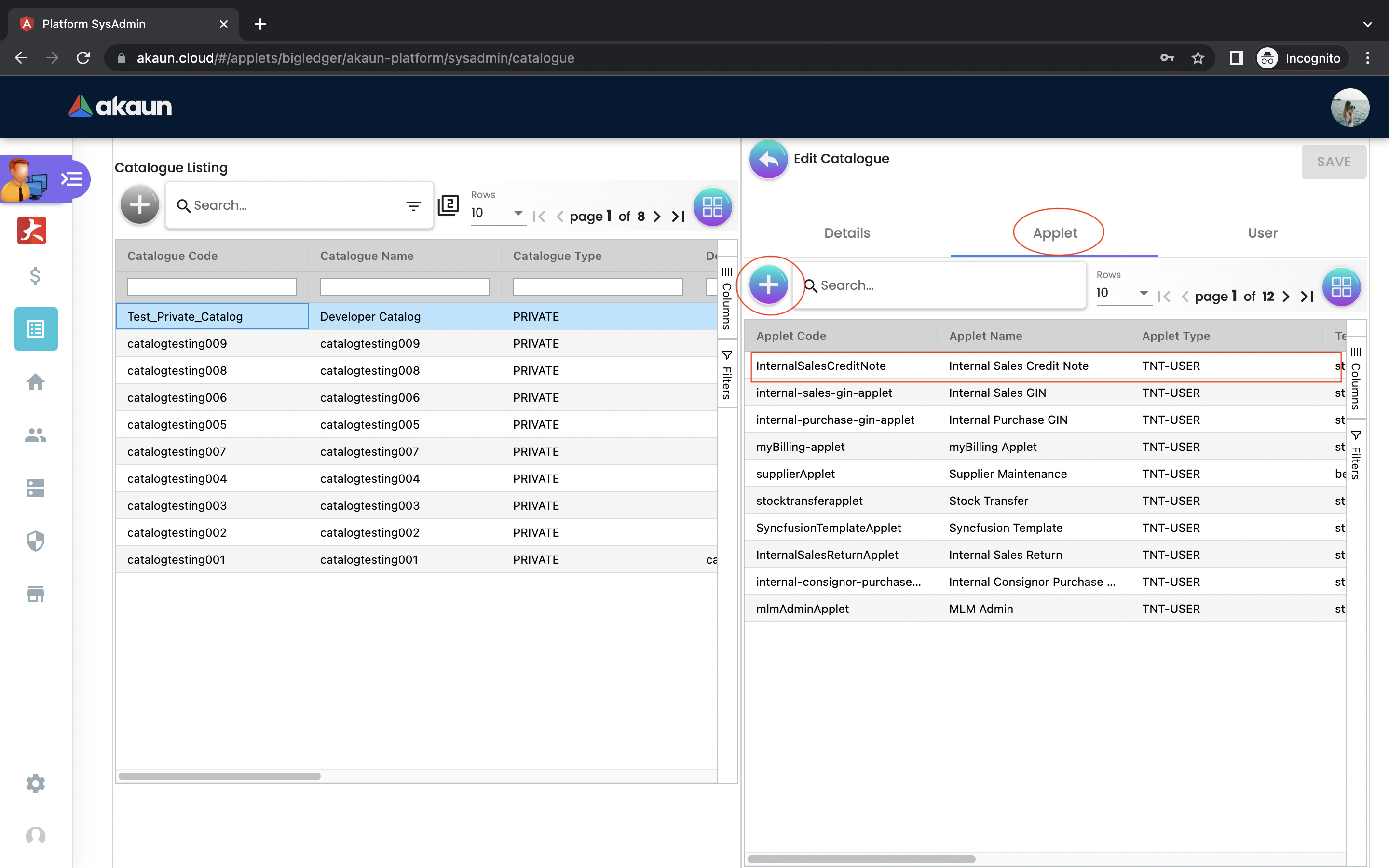Go to next page of catalogue listing

(657, 217)
